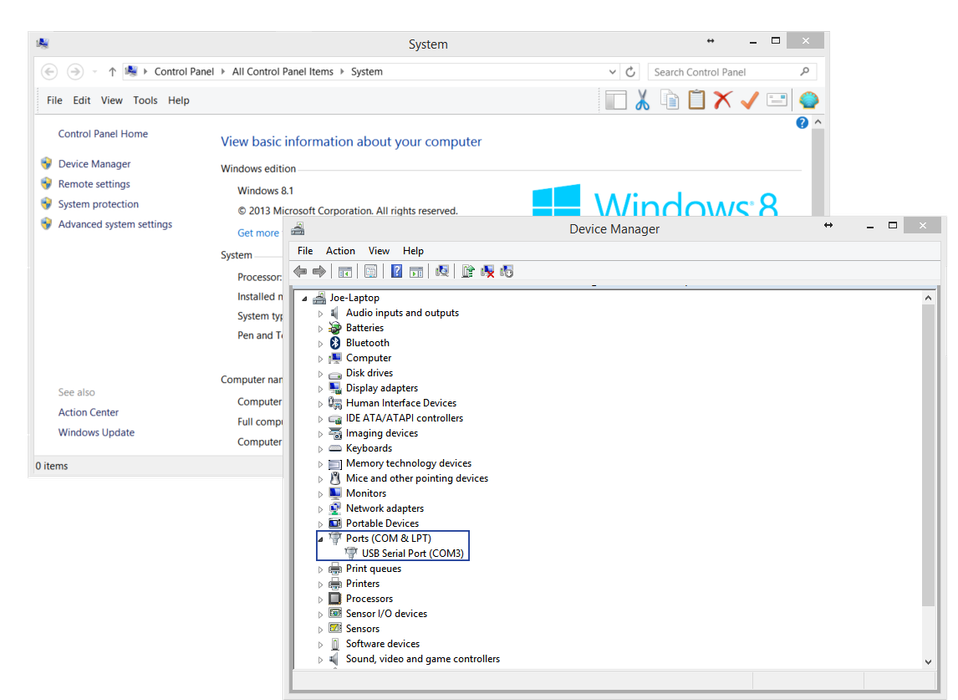Viewport: 958px width, 700px height.
Task: Select the Imaging devices row
Action: 381,433
